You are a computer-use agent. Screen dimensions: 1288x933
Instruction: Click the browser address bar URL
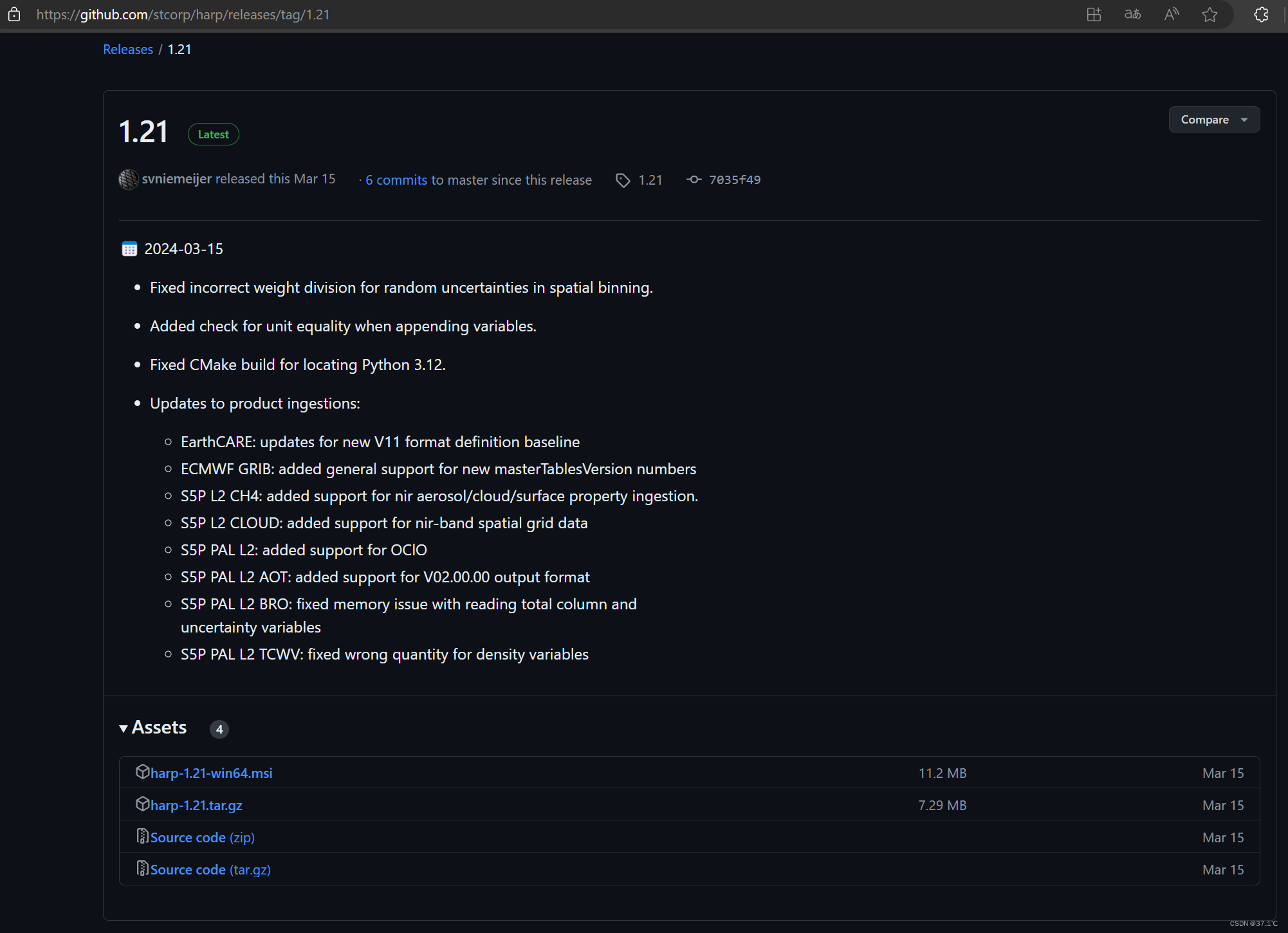183,15
